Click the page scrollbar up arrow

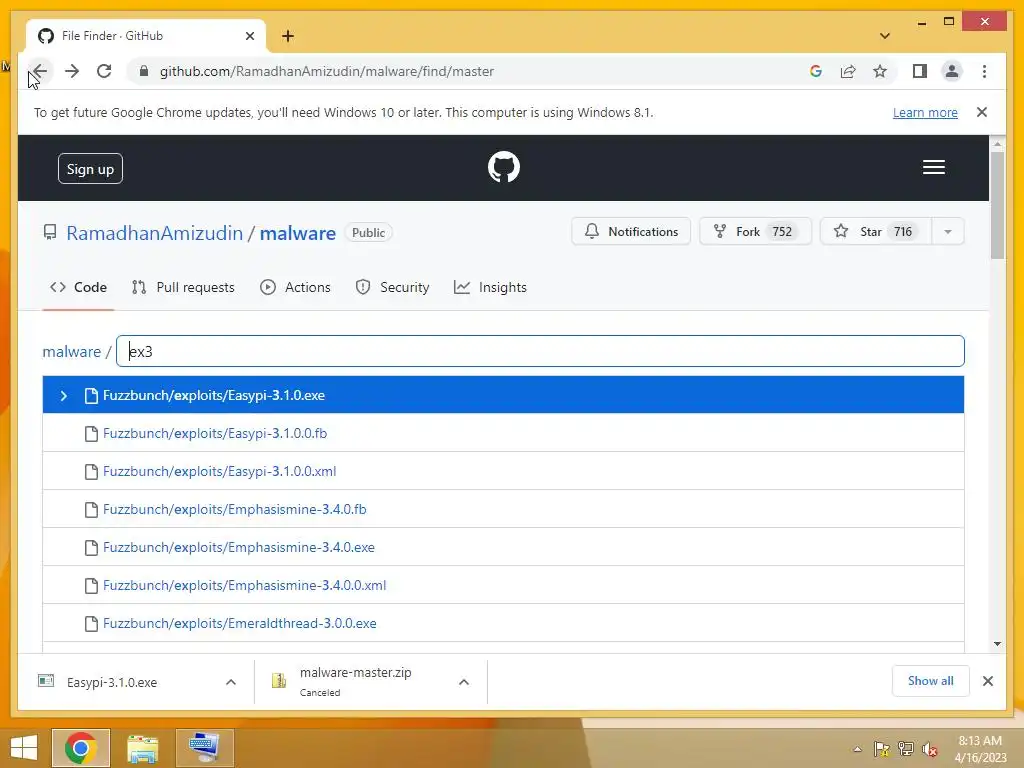click(x=997, y=144)
